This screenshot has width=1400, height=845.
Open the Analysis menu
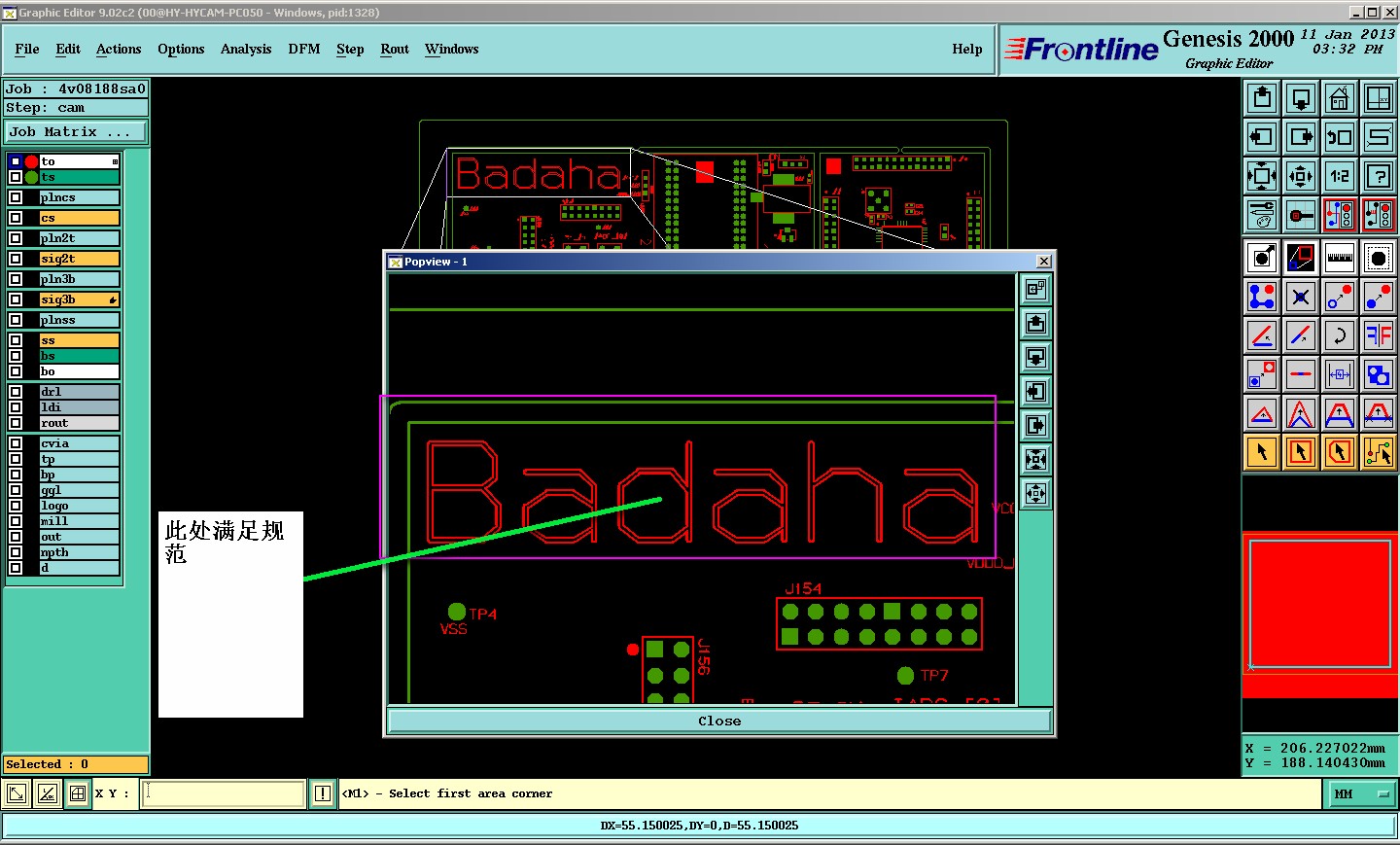[246, 49]
